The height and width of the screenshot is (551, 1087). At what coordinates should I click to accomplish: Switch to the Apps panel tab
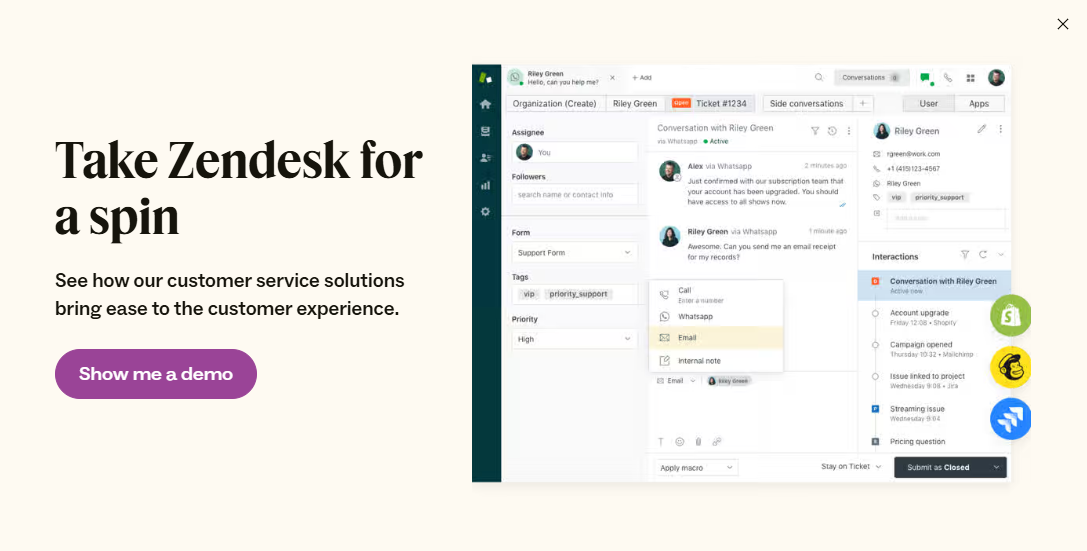[979, 103]
